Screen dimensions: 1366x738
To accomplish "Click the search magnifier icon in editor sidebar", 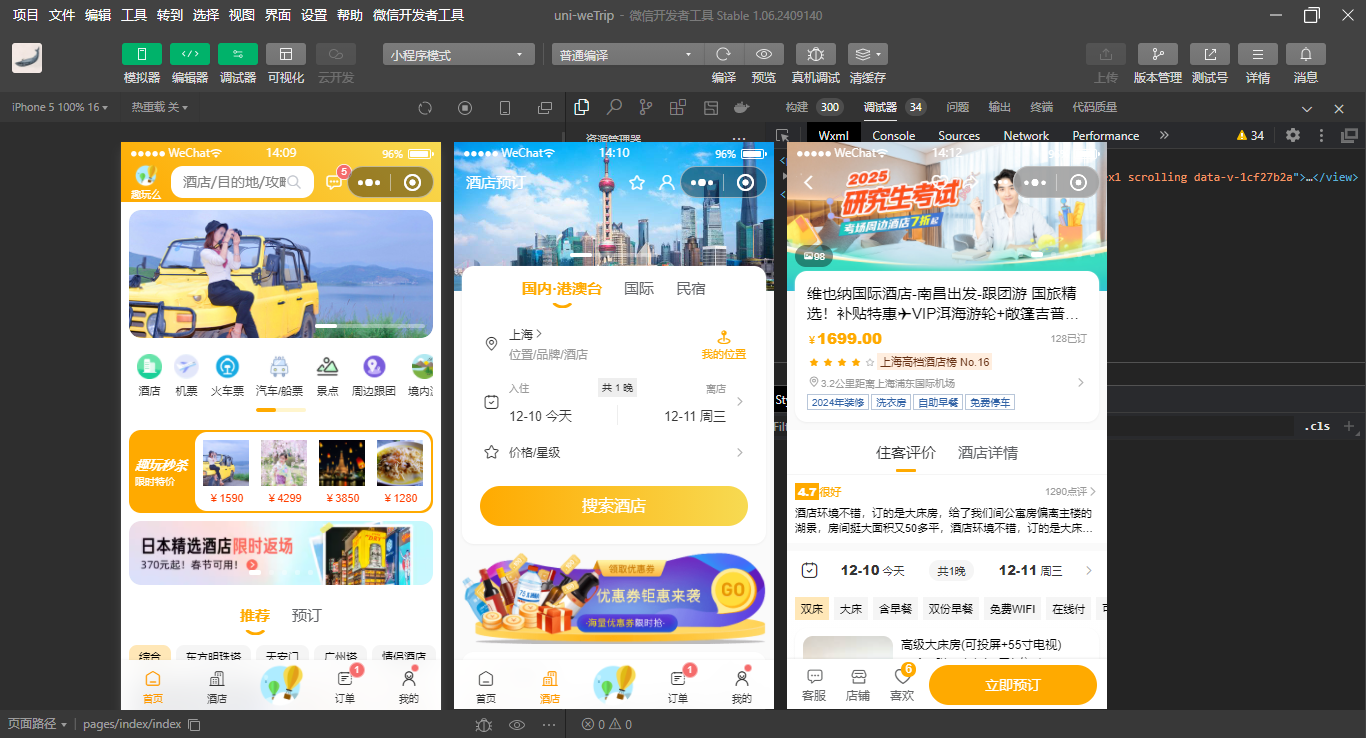I will (x=614, y=107).
